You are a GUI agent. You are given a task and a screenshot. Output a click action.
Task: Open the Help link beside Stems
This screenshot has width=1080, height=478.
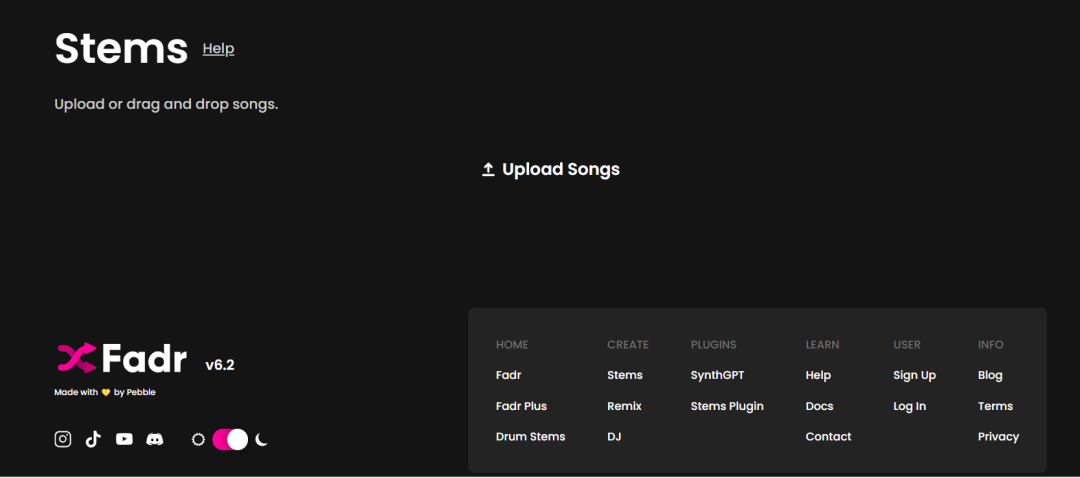(x=218, y=48)
